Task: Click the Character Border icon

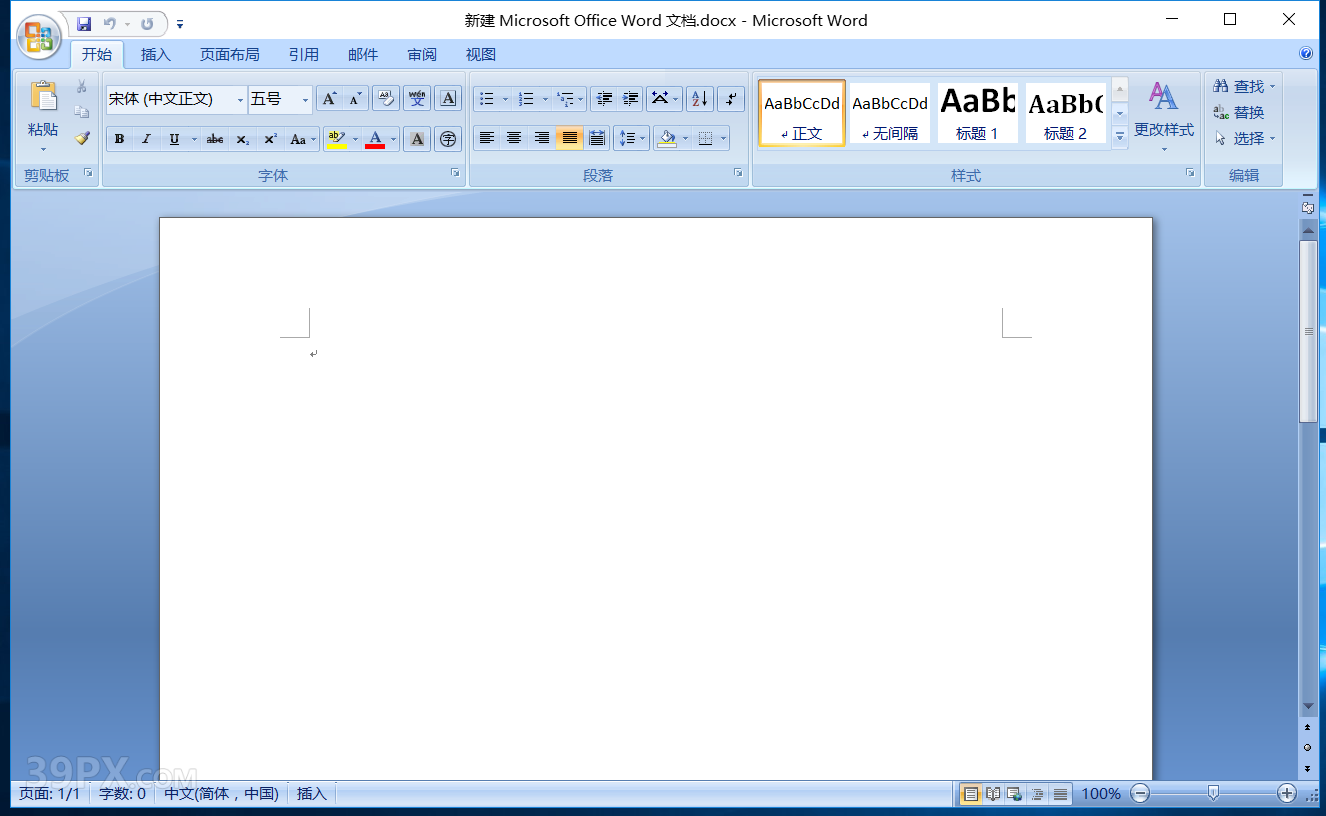Action: pyautogui.click(x=448, y=98)
